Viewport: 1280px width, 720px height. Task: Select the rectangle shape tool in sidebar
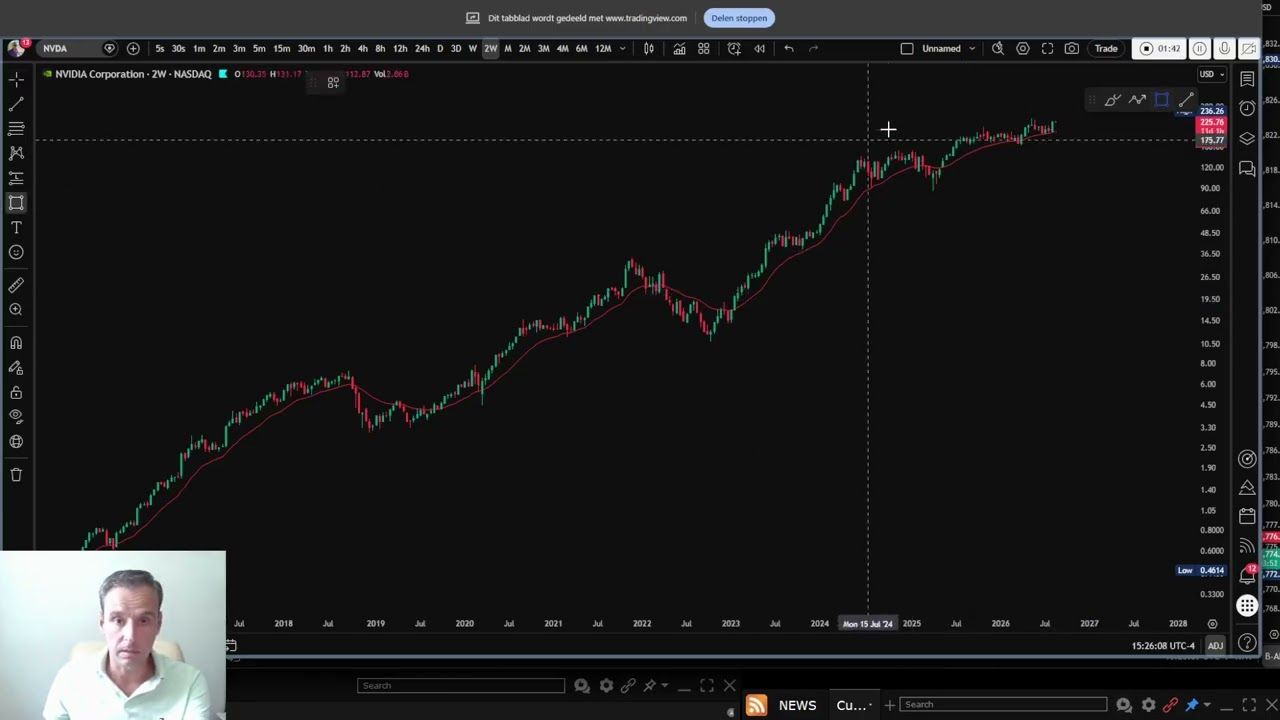point(16,203)
